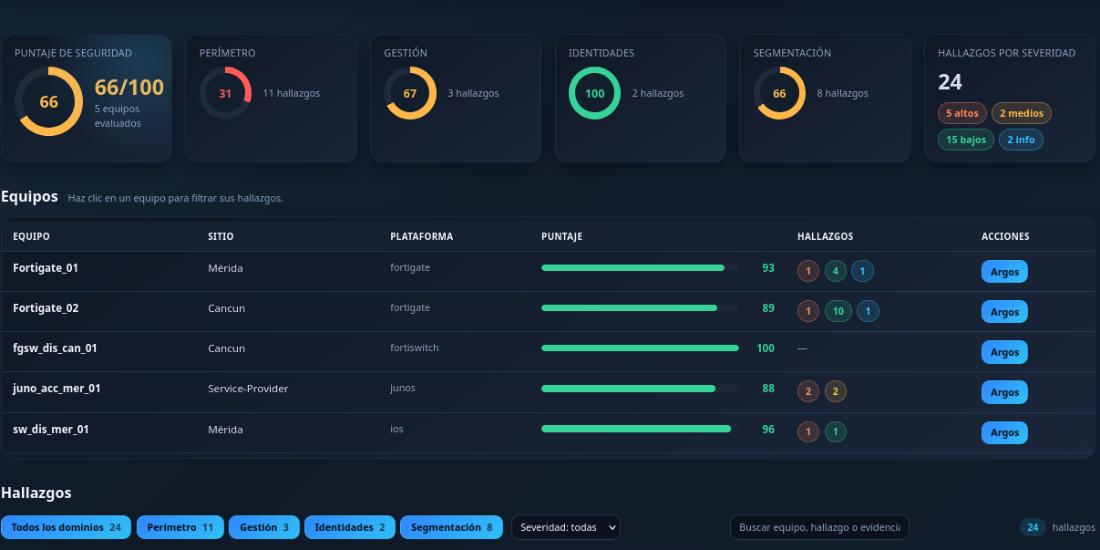
Task: Focus the Buscar equipo search field
Action: (819, 527)
